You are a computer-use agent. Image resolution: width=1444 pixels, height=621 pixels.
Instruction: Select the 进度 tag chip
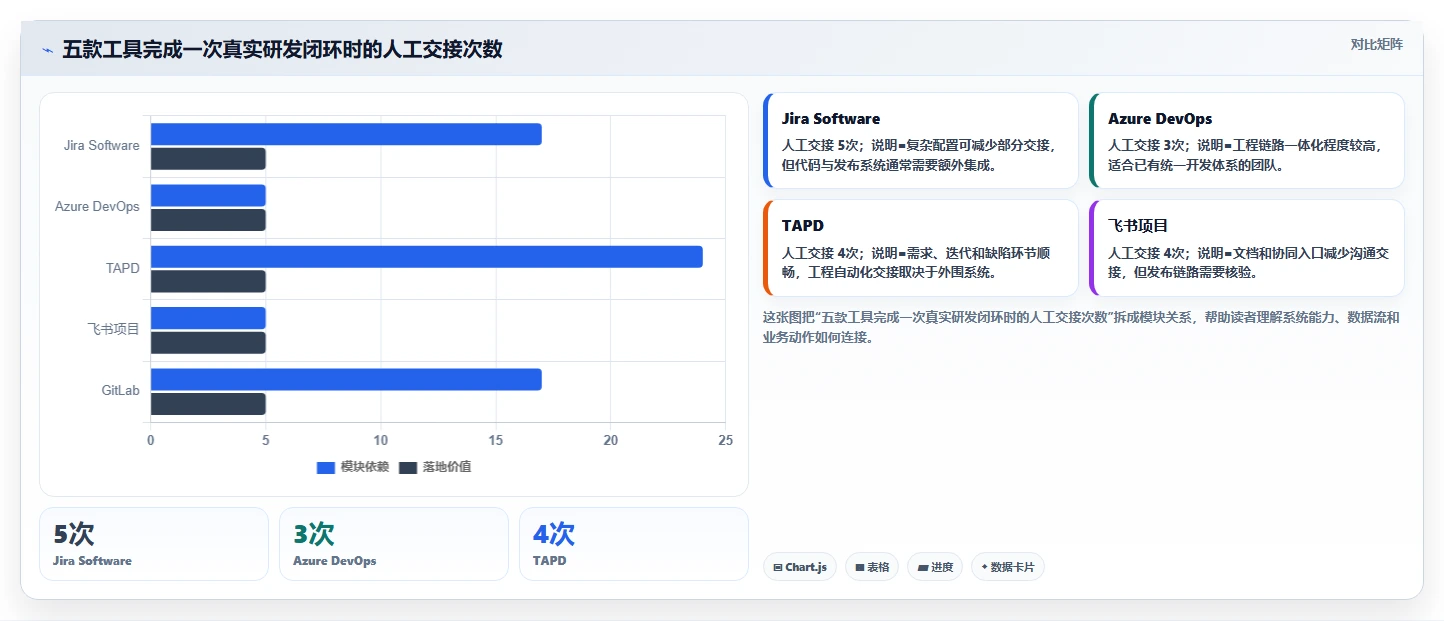point(935,567)
